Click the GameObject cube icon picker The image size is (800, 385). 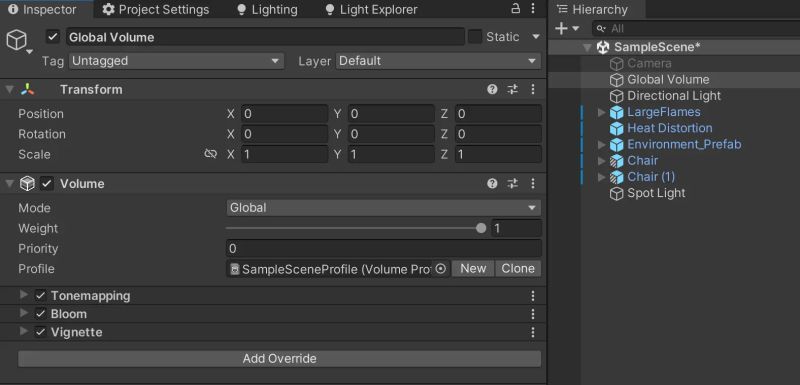click(17, 40)
